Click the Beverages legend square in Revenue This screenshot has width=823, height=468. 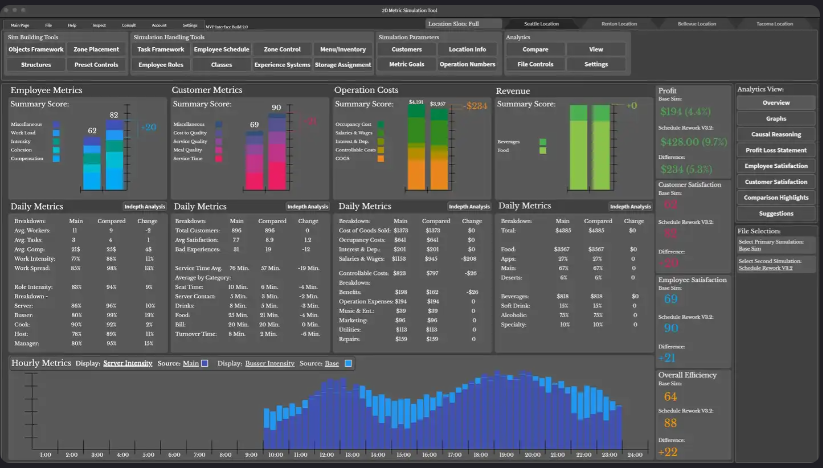coord(542,142)
